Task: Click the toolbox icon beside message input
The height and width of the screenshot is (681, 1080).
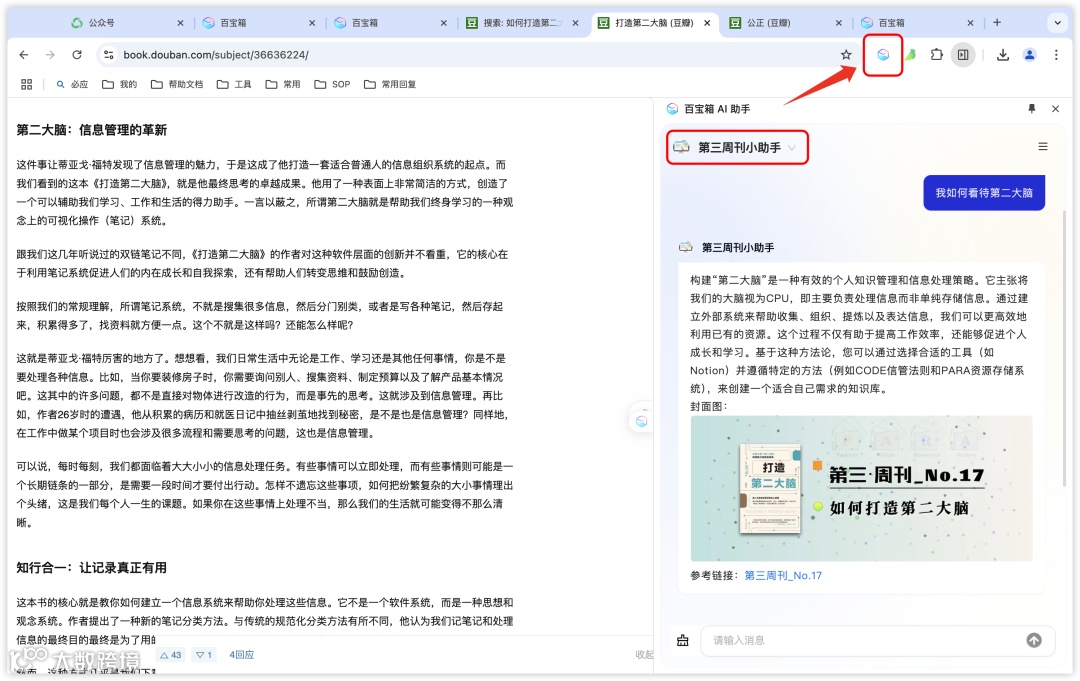Action: (683, 640)
